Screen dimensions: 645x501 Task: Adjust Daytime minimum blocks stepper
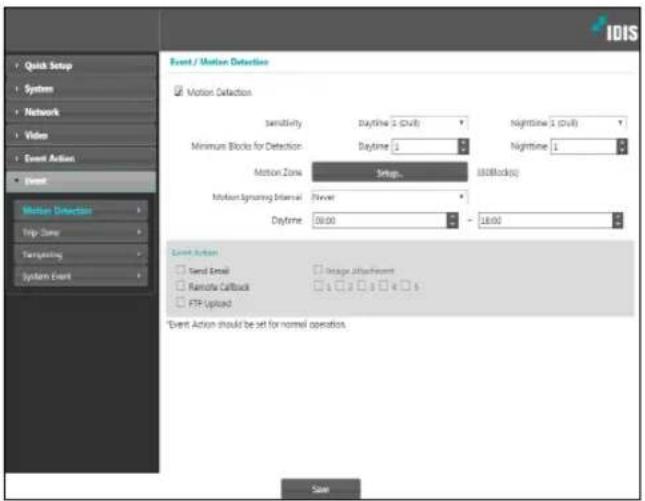coord(463,146)
